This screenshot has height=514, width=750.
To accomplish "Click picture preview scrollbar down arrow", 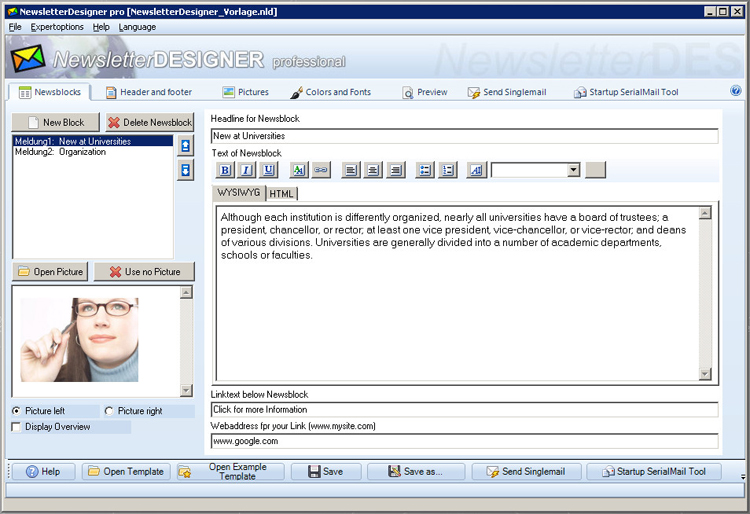I will tap(187, 390).
